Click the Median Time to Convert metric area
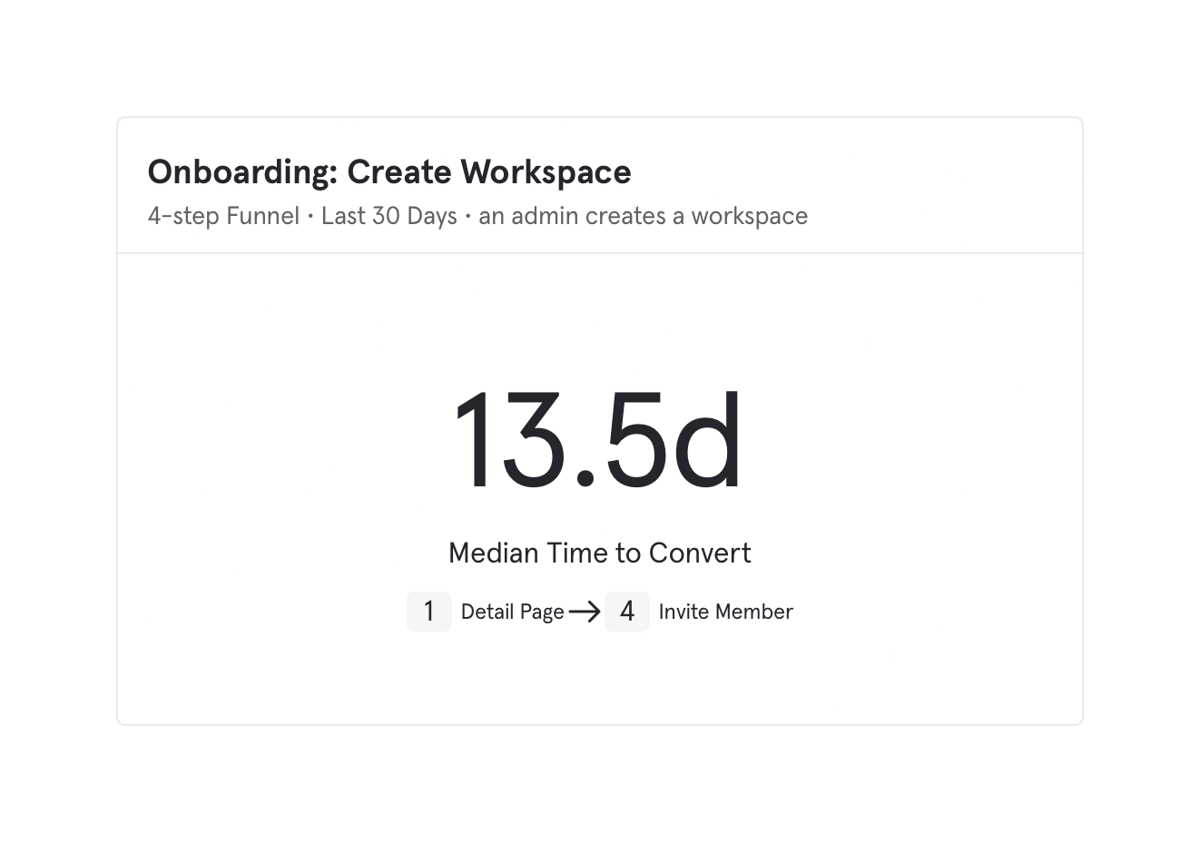 (600, 553)
